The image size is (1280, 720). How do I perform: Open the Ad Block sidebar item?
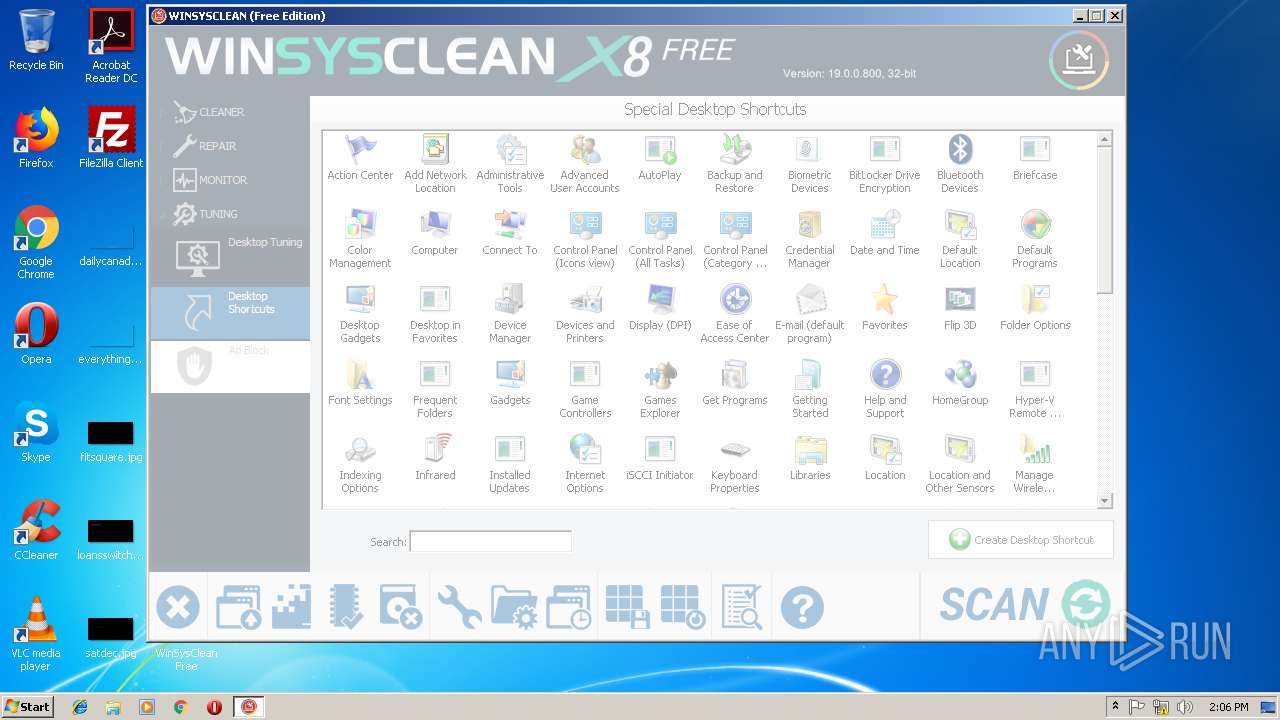pos(230,366)
